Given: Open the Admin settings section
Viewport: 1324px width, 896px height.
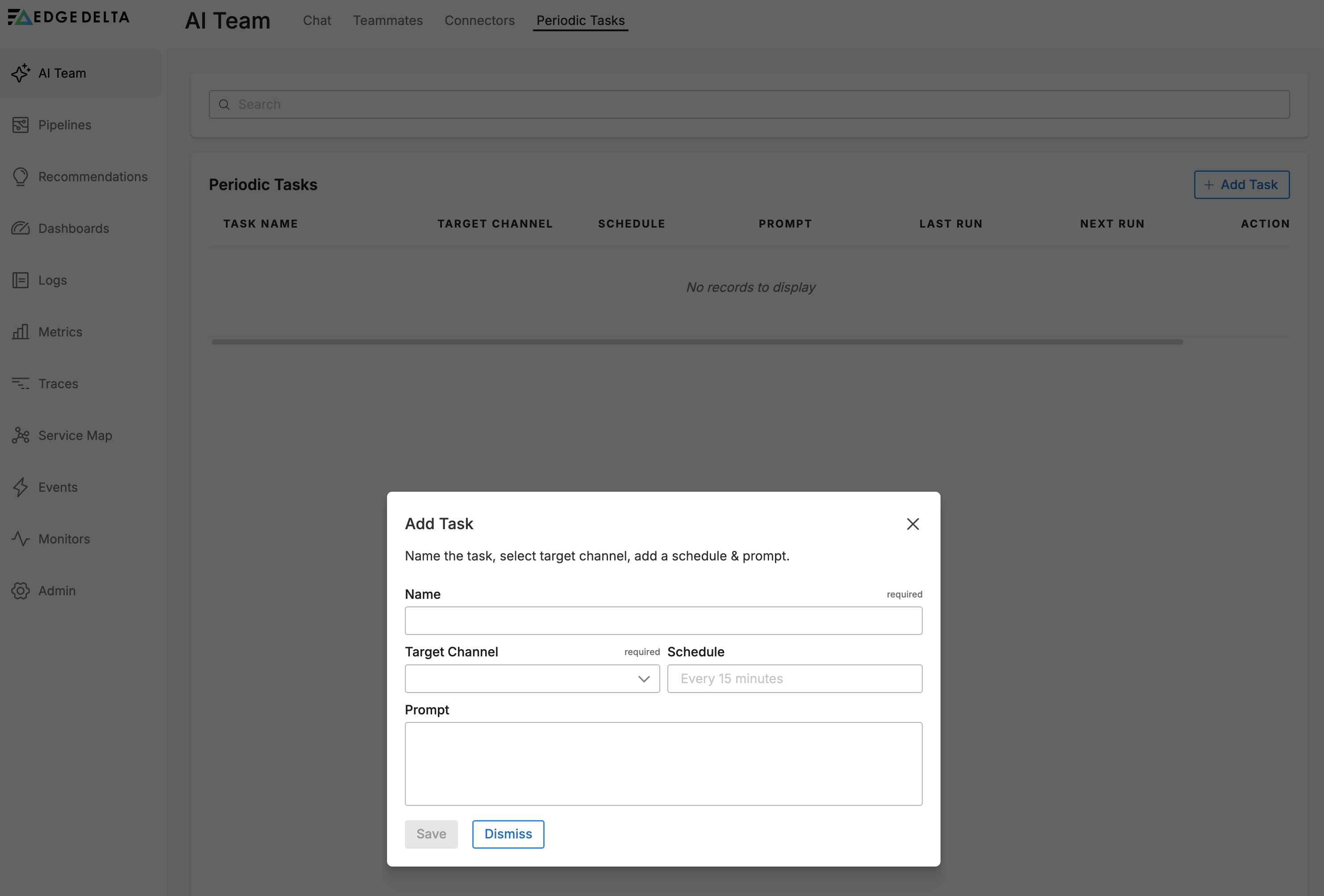Looking at the screenshot, I should [x=56, y=591].
